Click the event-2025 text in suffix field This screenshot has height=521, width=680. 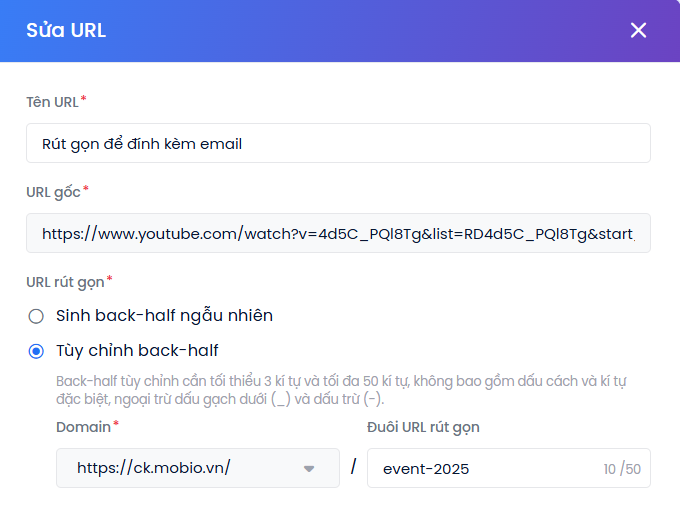coord(426,469)
